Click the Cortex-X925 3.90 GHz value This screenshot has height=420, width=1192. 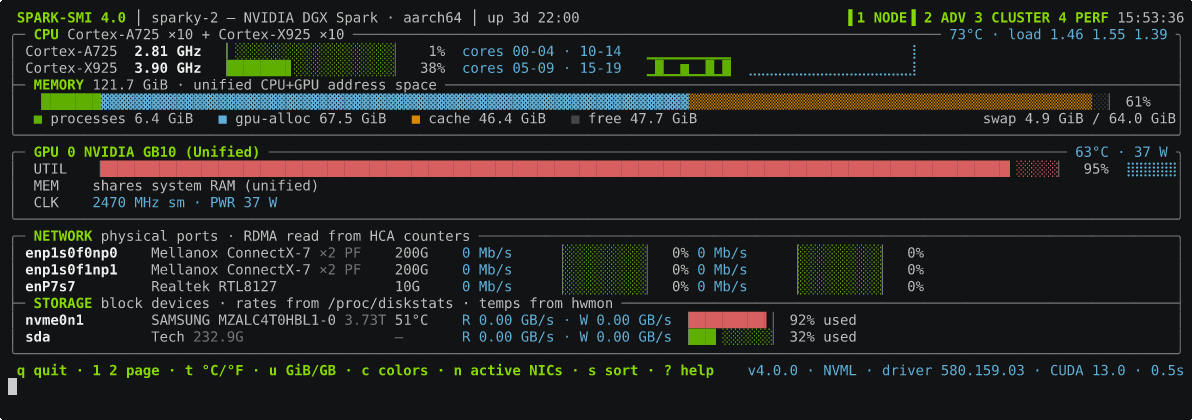pyautogui.click(x=168, y=68)
